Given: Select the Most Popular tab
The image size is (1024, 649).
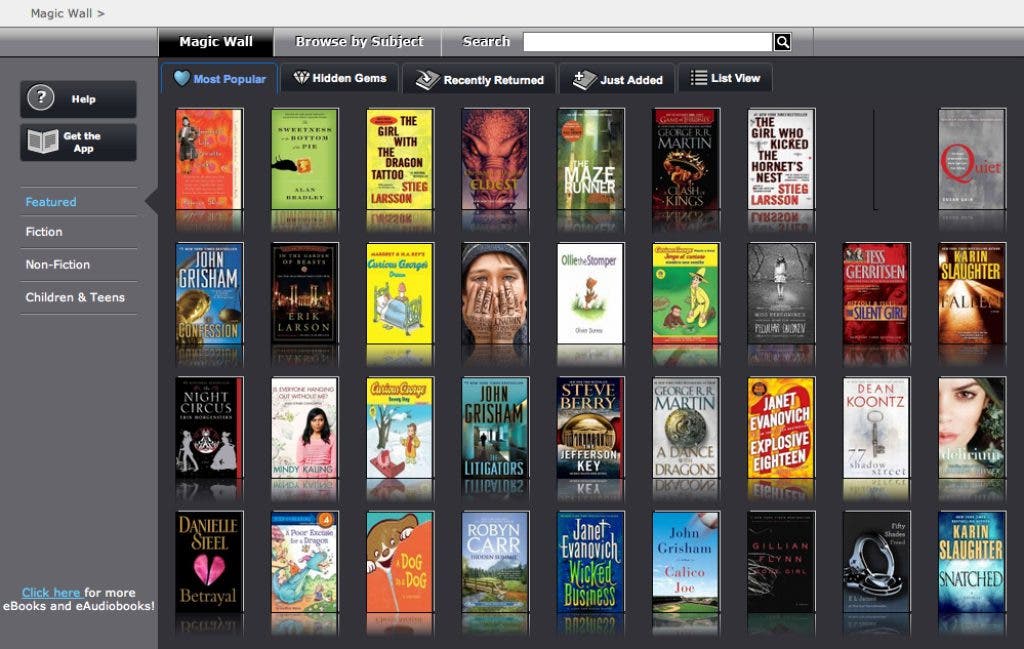Looking at the screenshot, I should [219, 79].
